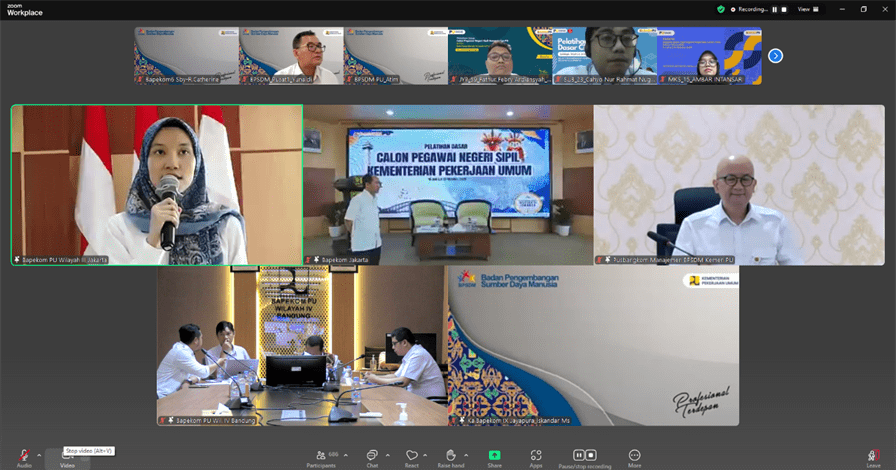This screenshot has height=470, width=896.
Task: Expand the Chat options chevron
Action: coord(387,456)
